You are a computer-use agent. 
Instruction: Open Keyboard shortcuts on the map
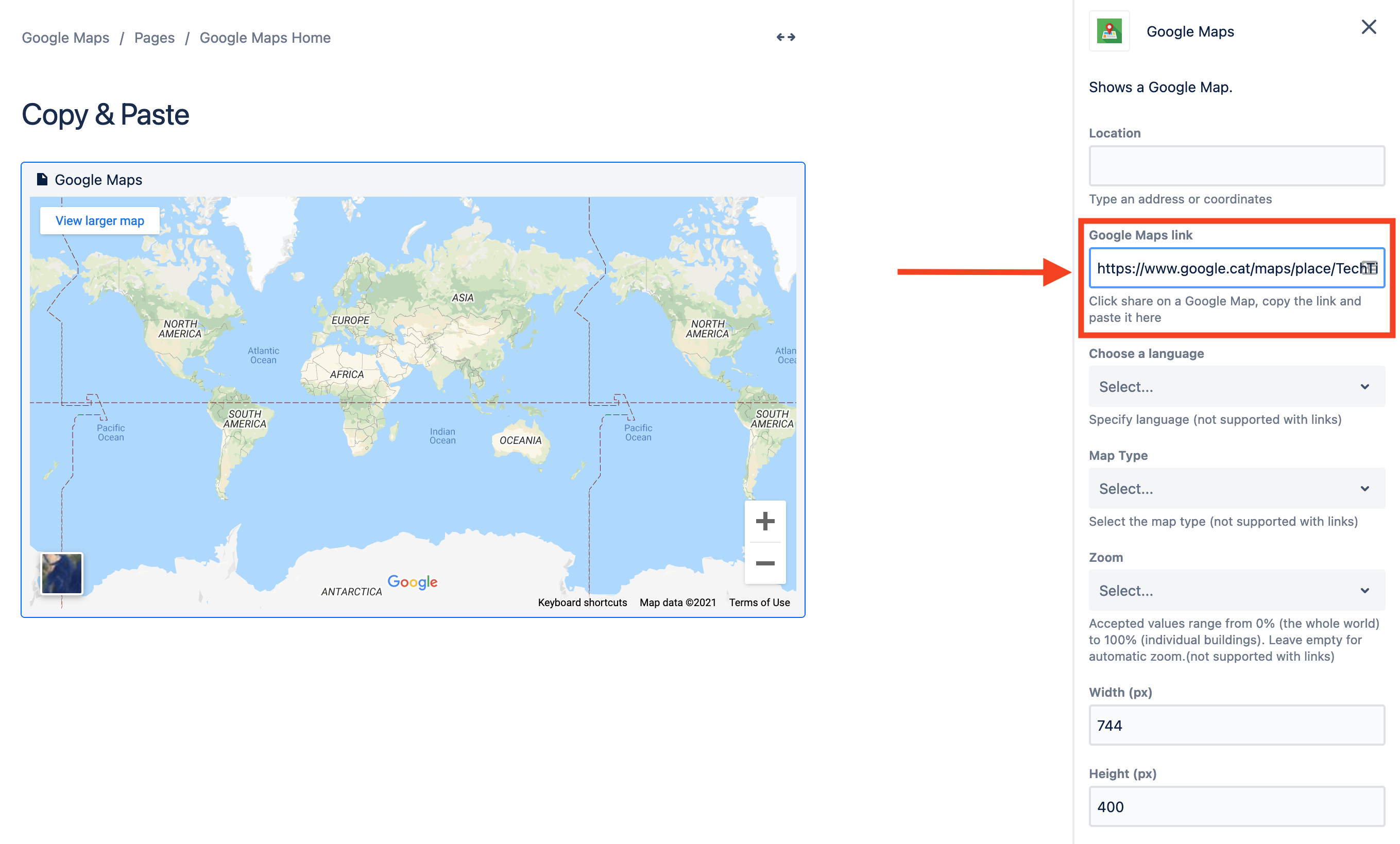[x=582, y=602]
